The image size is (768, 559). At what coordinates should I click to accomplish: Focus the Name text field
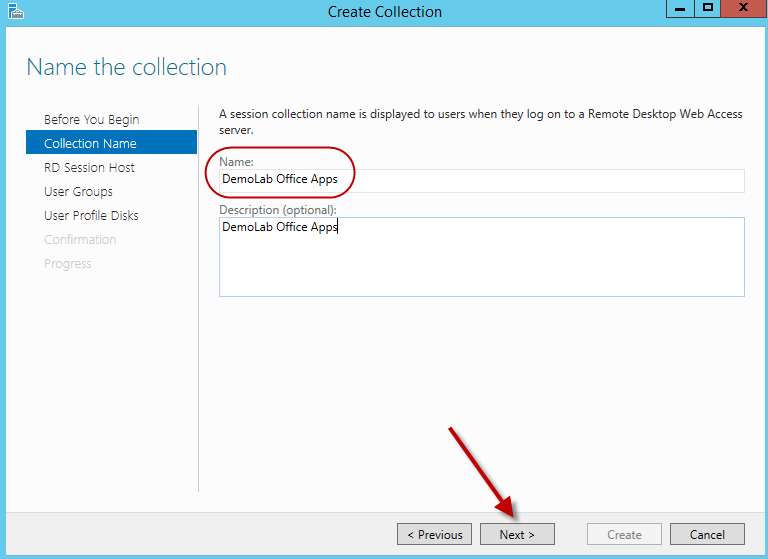pyautogui.click(x=481, y=180)
